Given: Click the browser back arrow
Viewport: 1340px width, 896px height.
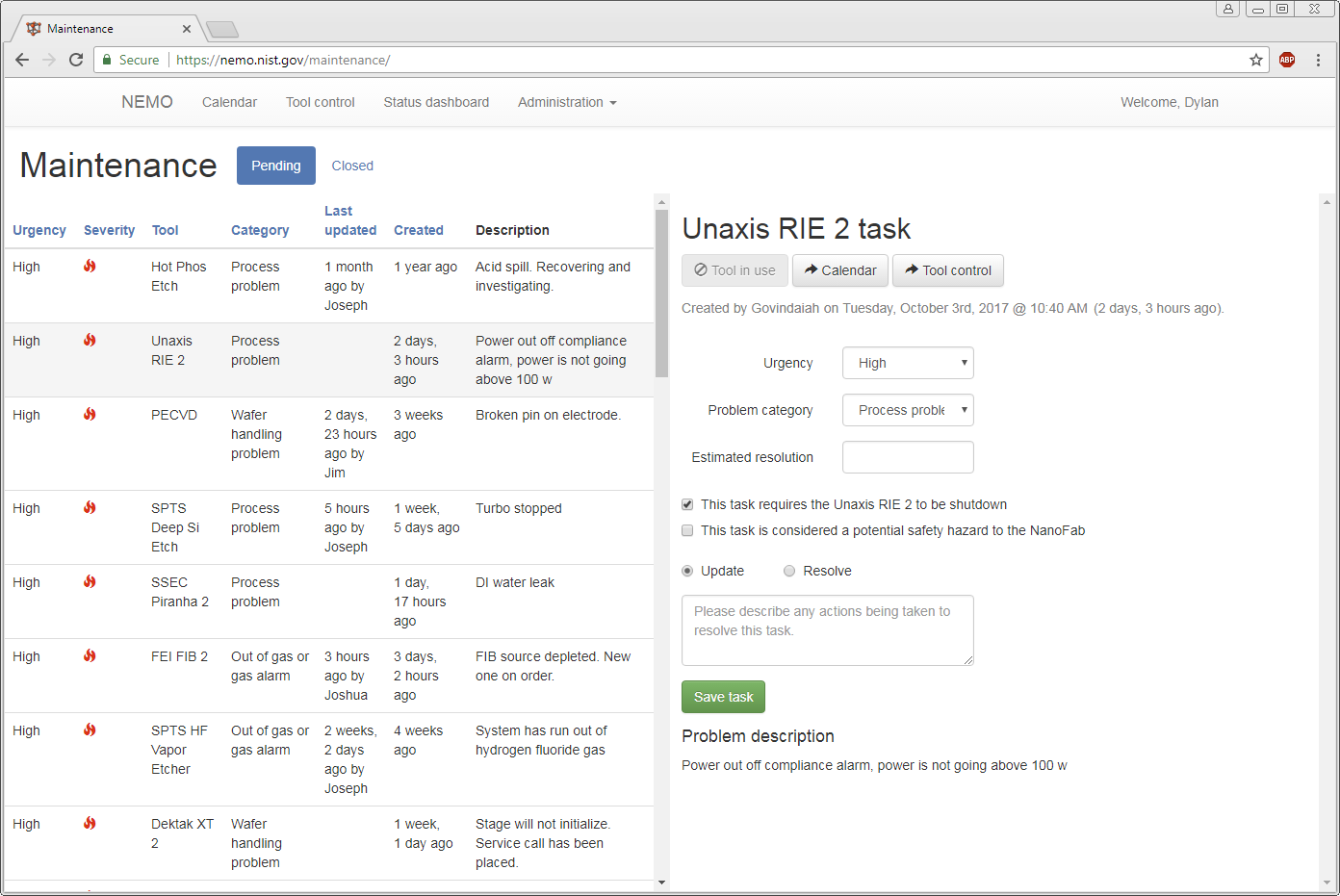Looking at the screenshot, I should (x=22, y=60).
